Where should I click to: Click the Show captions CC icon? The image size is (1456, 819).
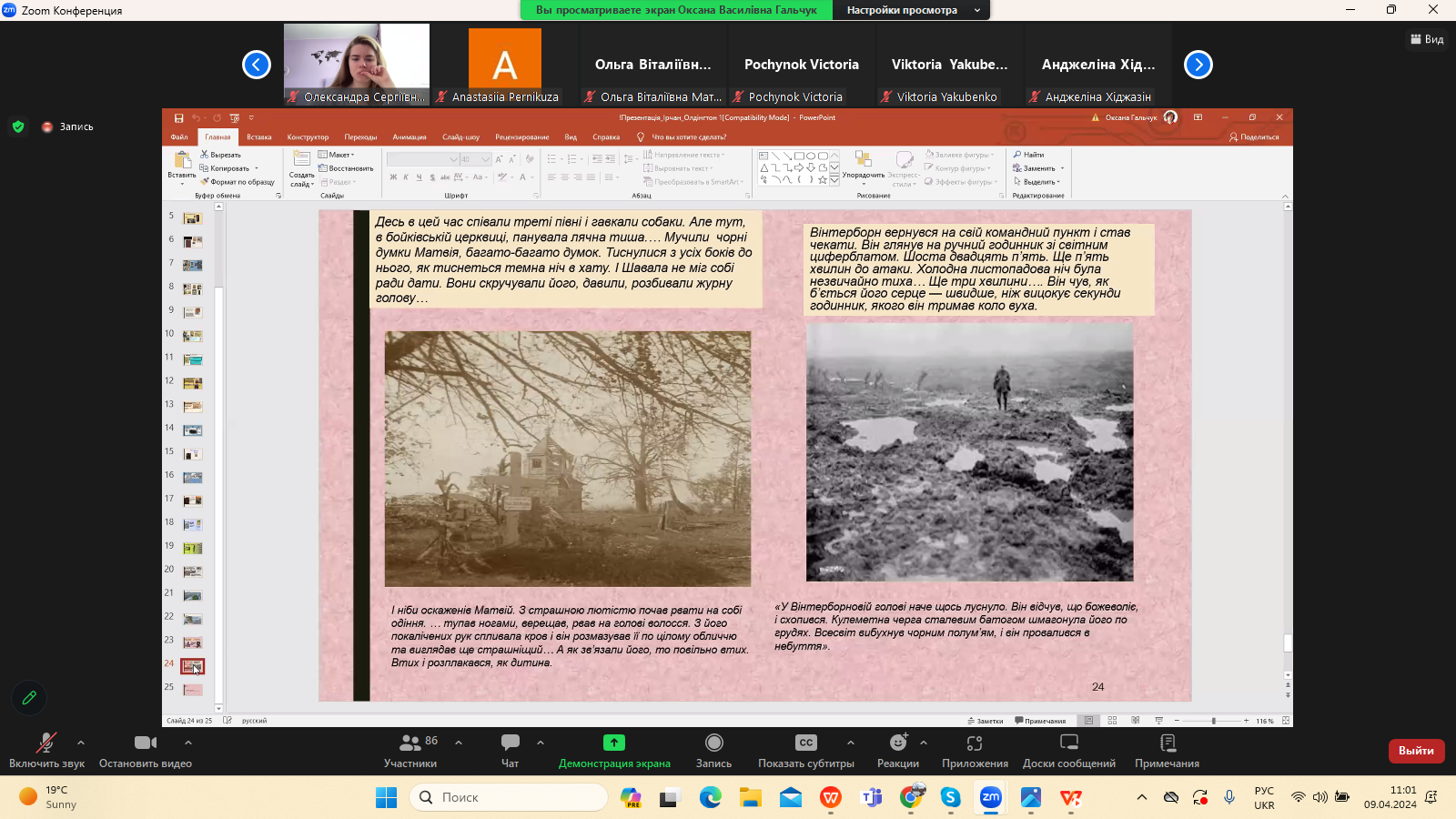coord(805,743)
